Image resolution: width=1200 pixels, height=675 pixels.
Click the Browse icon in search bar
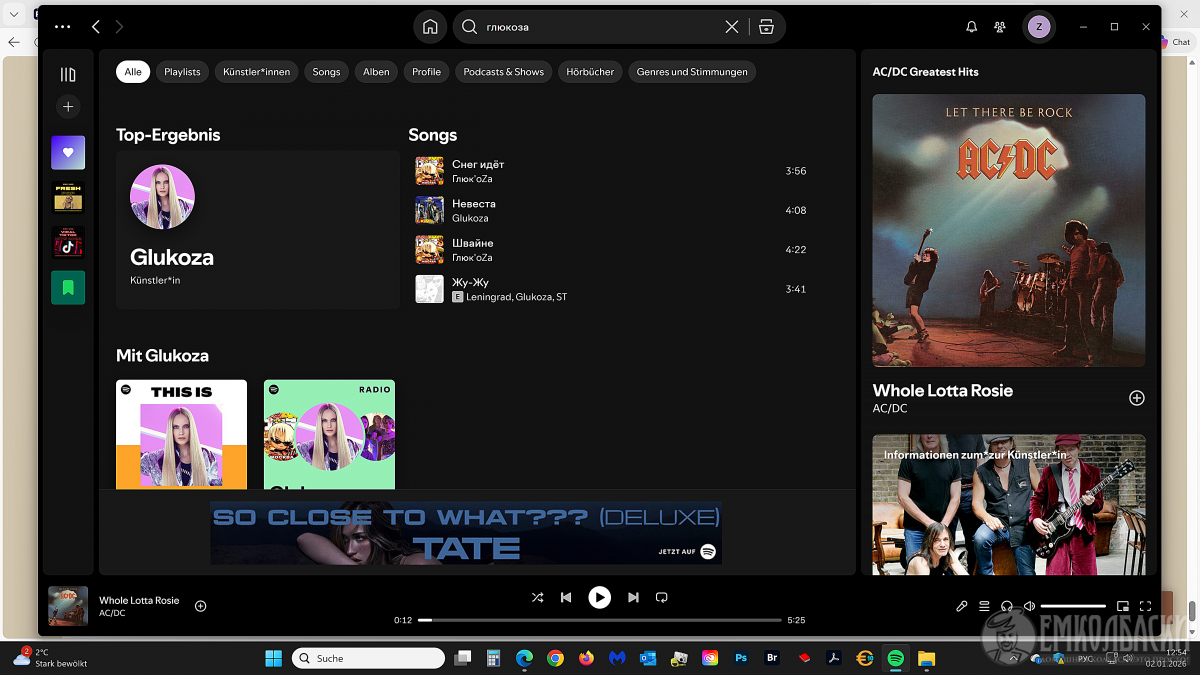766,27
